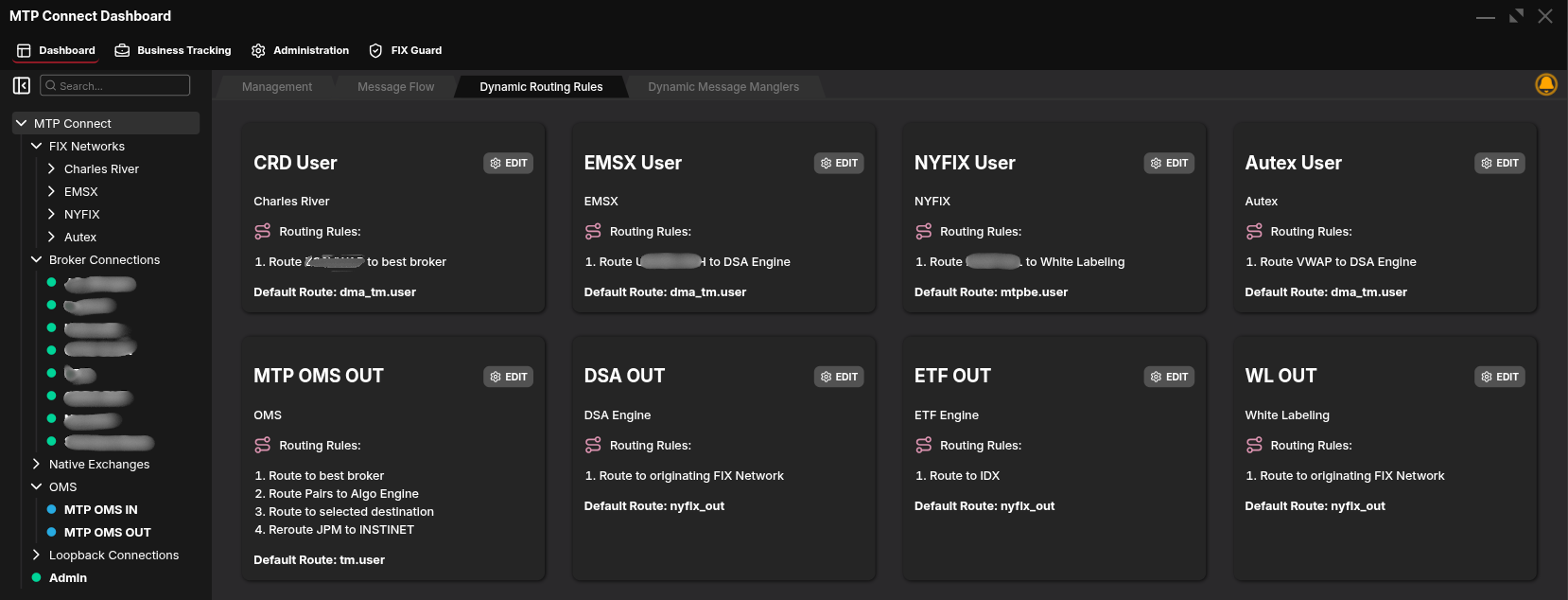The height and width of the screenshot is (600, 1568).
Task: Click the routing icon in EMSX User card
Action: 593,231
